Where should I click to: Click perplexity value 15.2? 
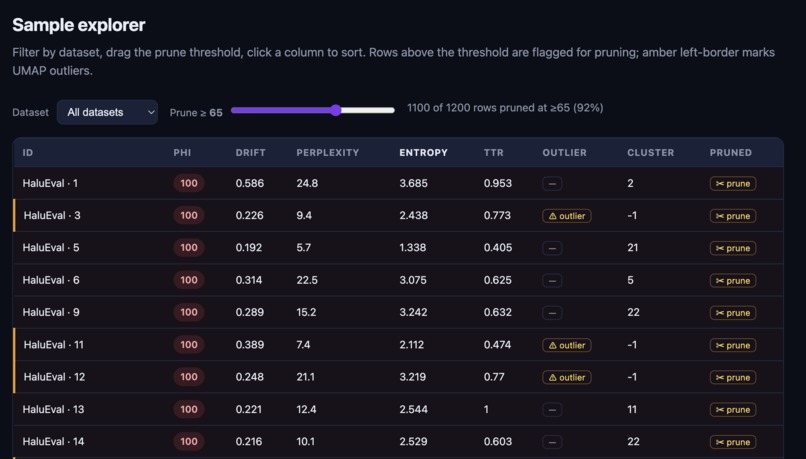pyautogui.click(x=306, y=312)
